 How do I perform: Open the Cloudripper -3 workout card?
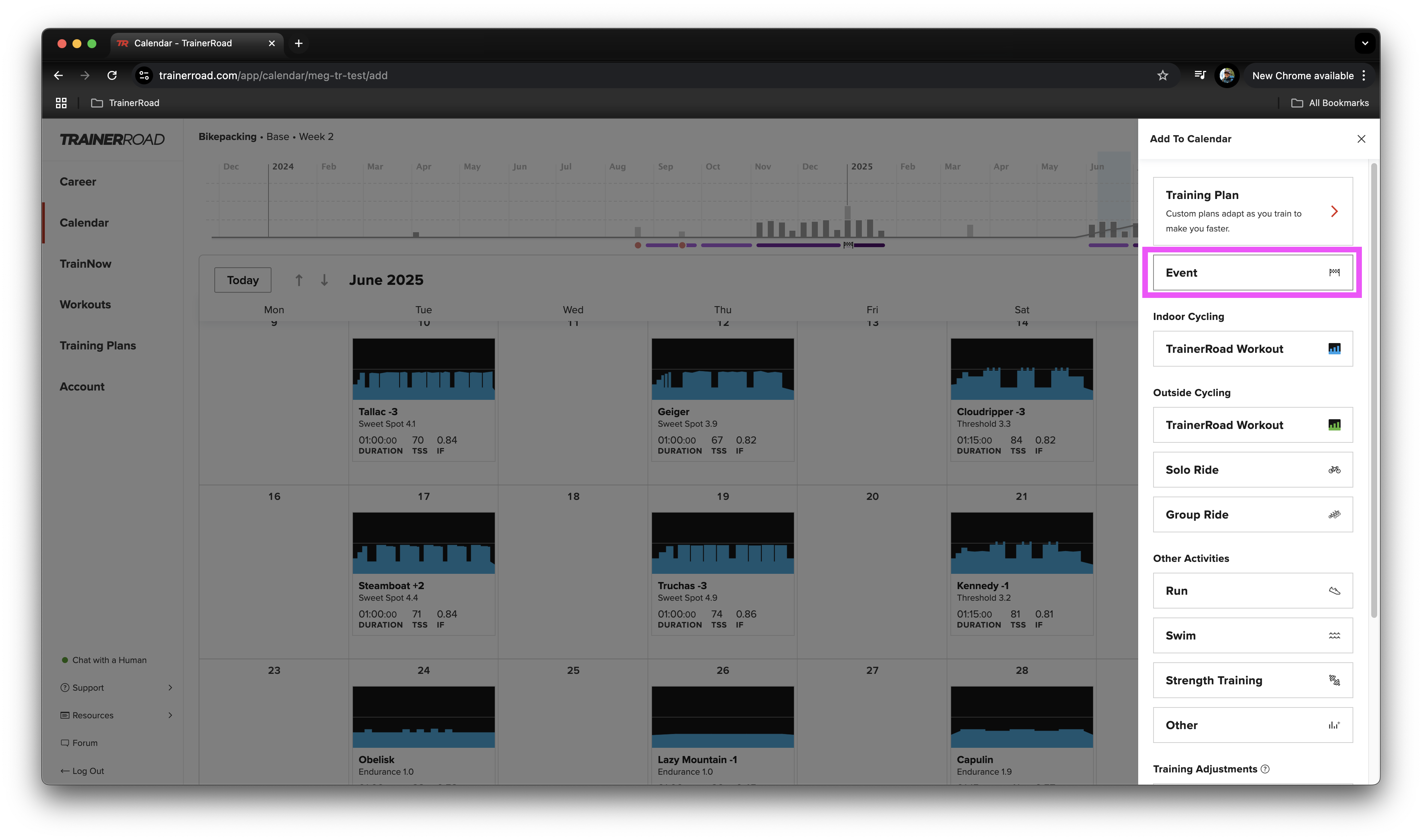(1022, 399)
